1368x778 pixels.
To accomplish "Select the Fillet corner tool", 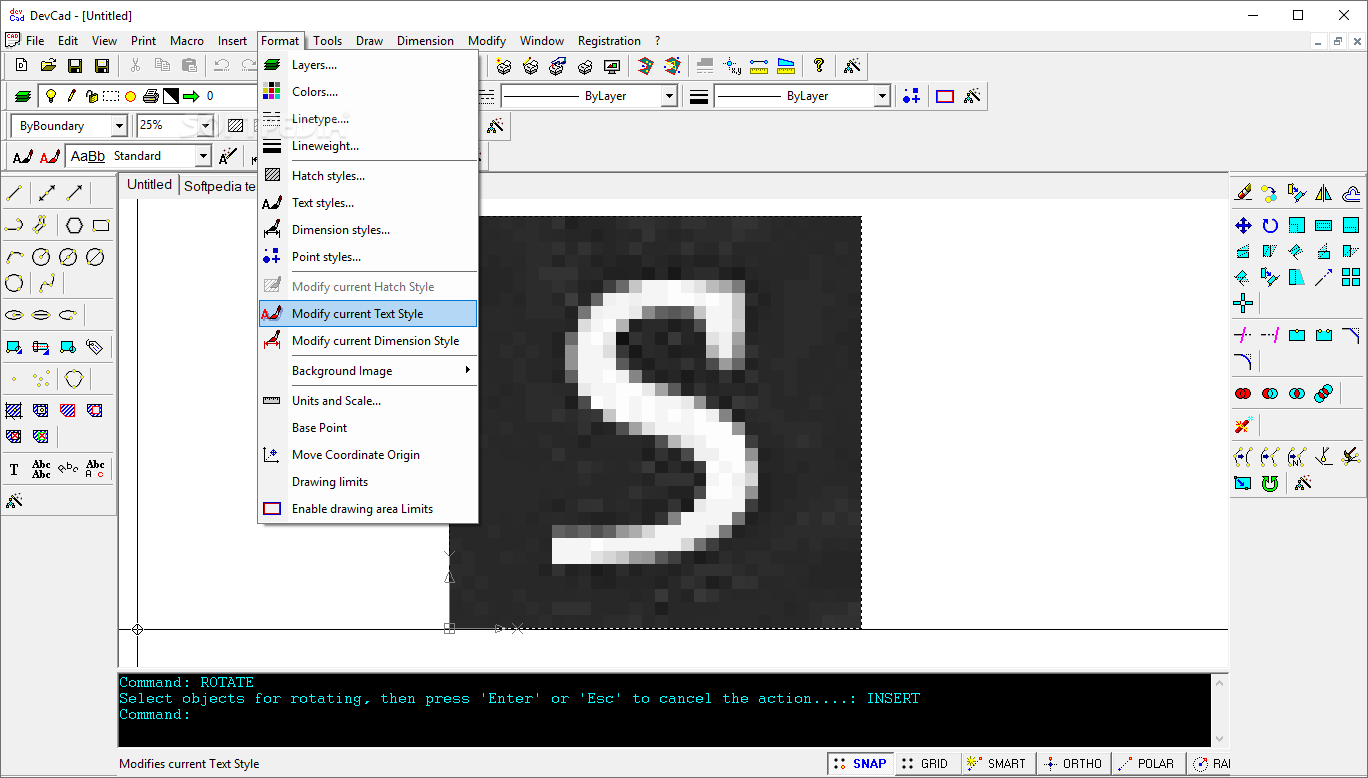I will 1243,361.
